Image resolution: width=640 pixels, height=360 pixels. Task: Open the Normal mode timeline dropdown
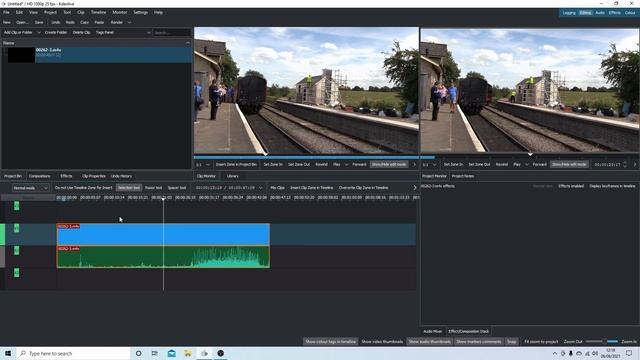coord(30,188)
